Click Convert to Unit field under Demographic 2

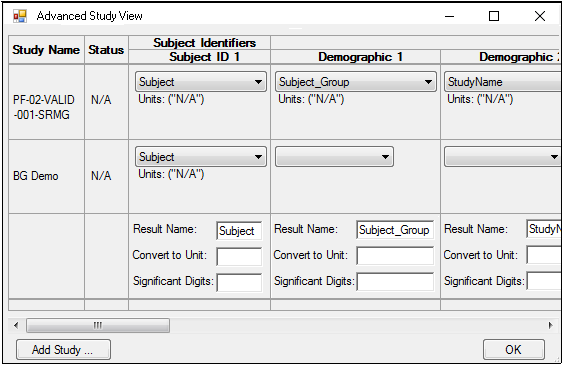tap(544, 255)
